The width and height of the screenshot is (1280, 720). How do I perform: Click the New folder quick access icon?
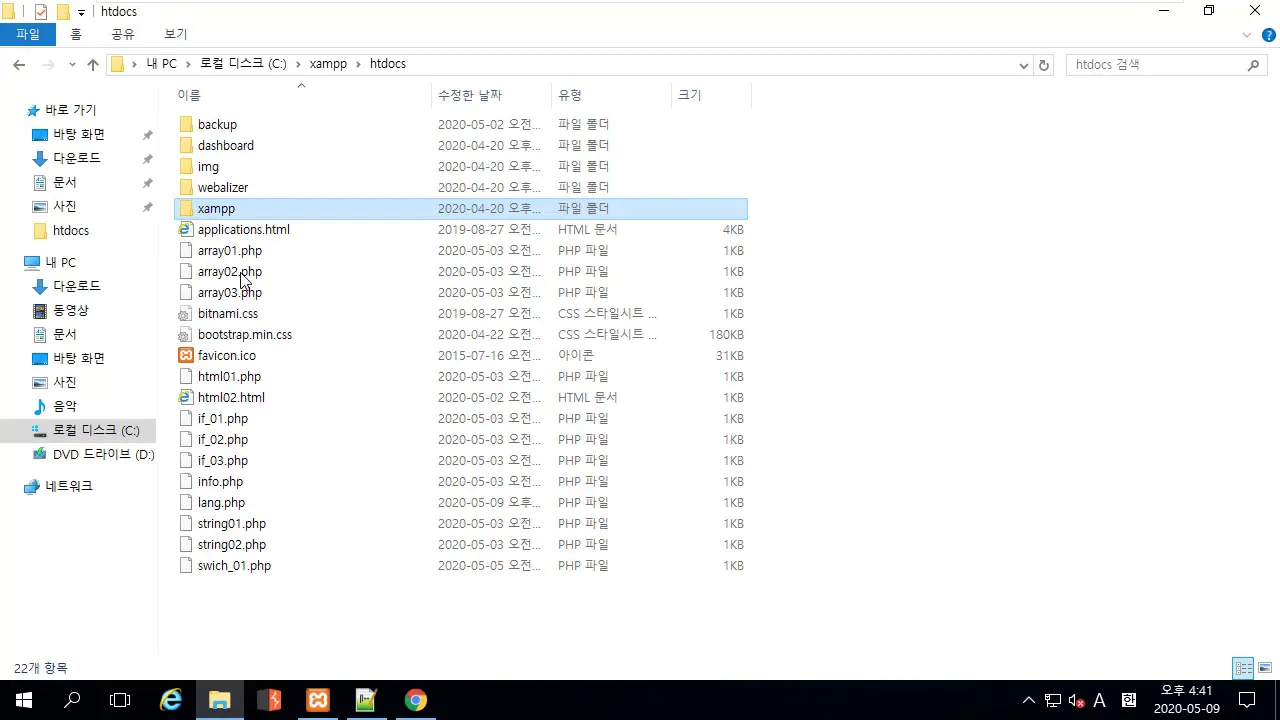[x=63, y=11]
